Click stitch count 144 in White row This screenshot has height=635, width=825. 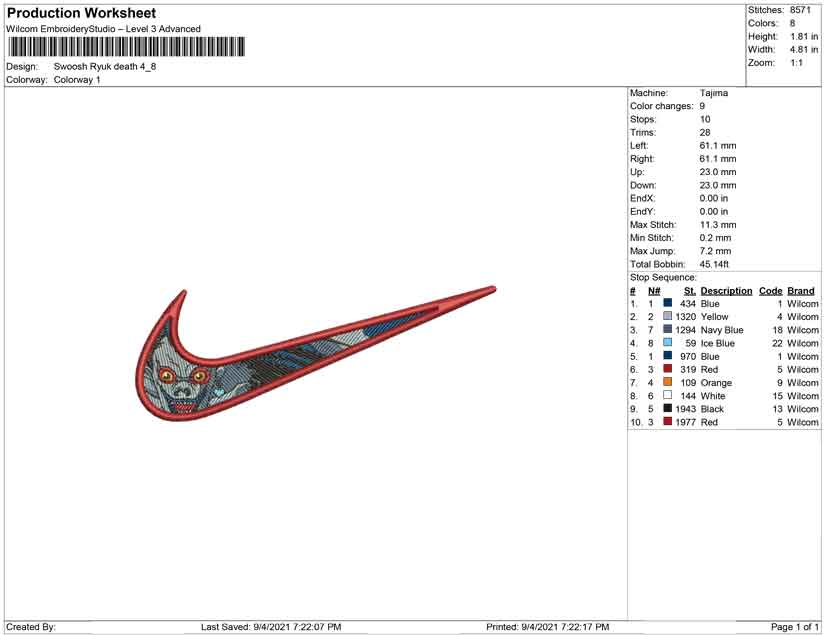coord(688,396)
